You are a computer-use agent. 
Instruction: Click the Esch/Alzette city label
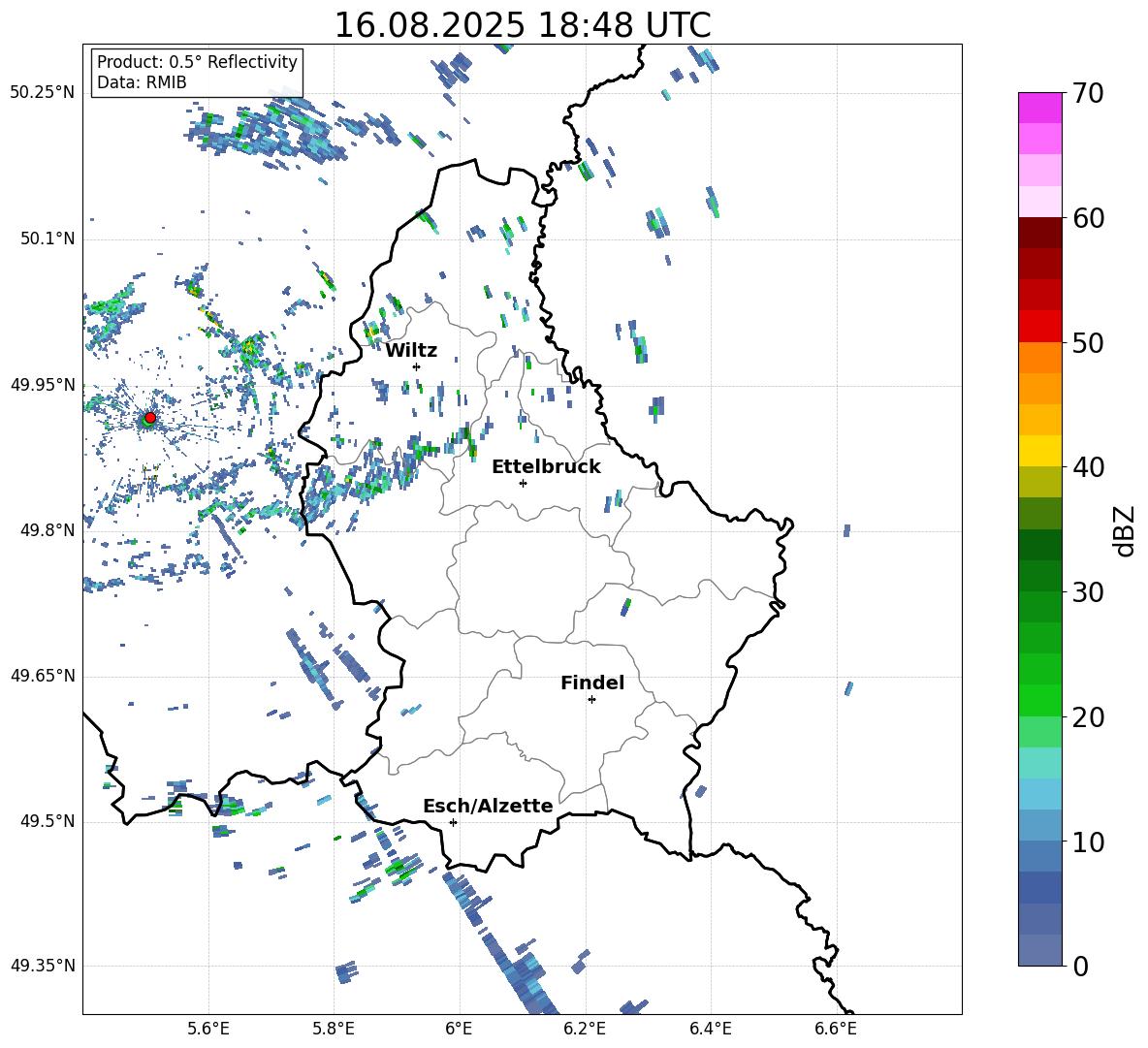pos(489,807)
